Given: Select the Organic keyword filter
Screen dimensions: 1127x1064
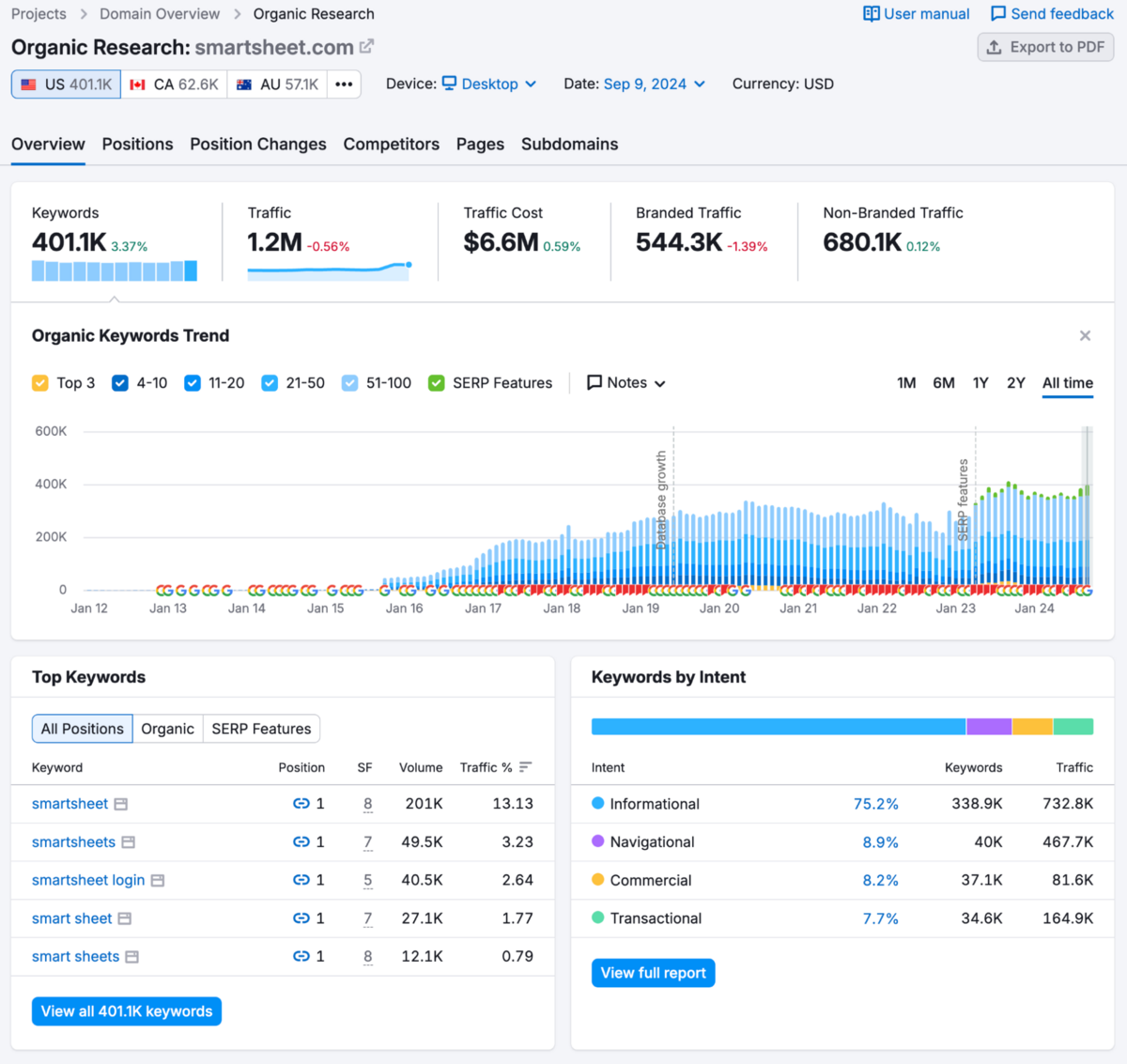Looking at the screenshot, I should coord(168,729).
